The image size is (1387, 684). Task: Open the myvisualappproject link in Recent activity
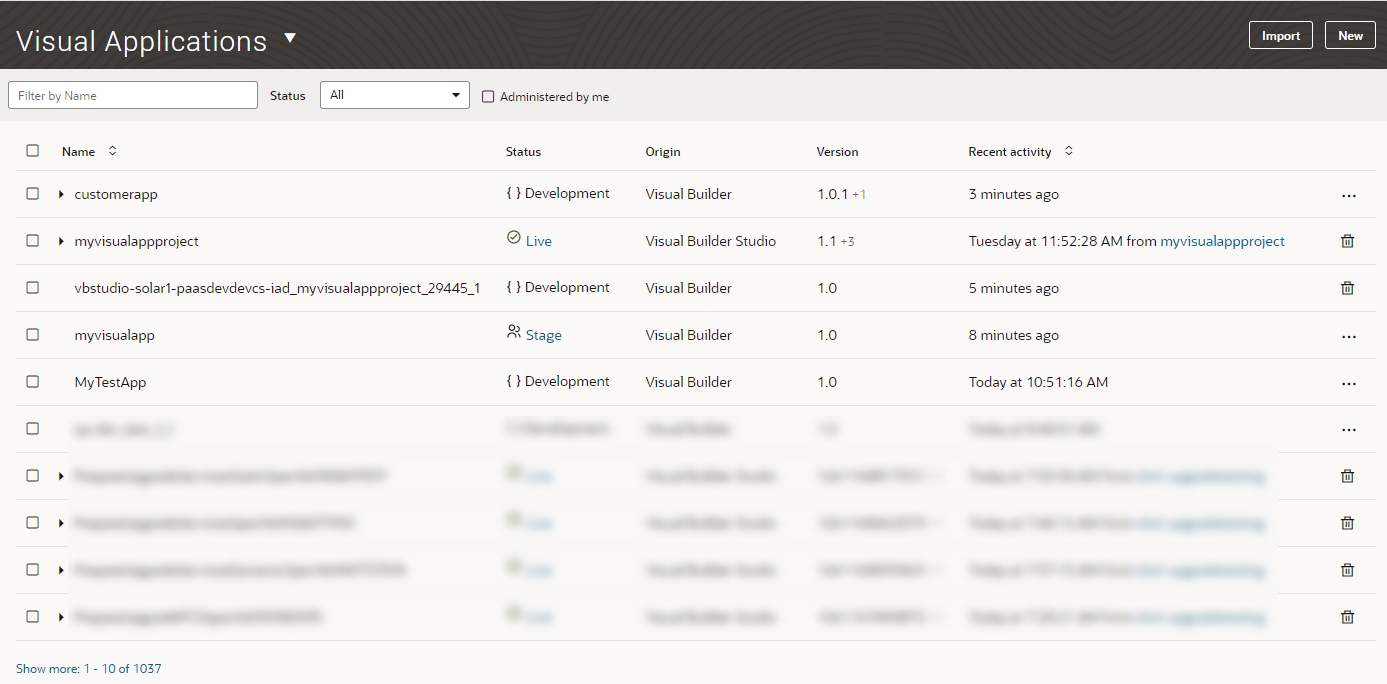click(1222, 241)
